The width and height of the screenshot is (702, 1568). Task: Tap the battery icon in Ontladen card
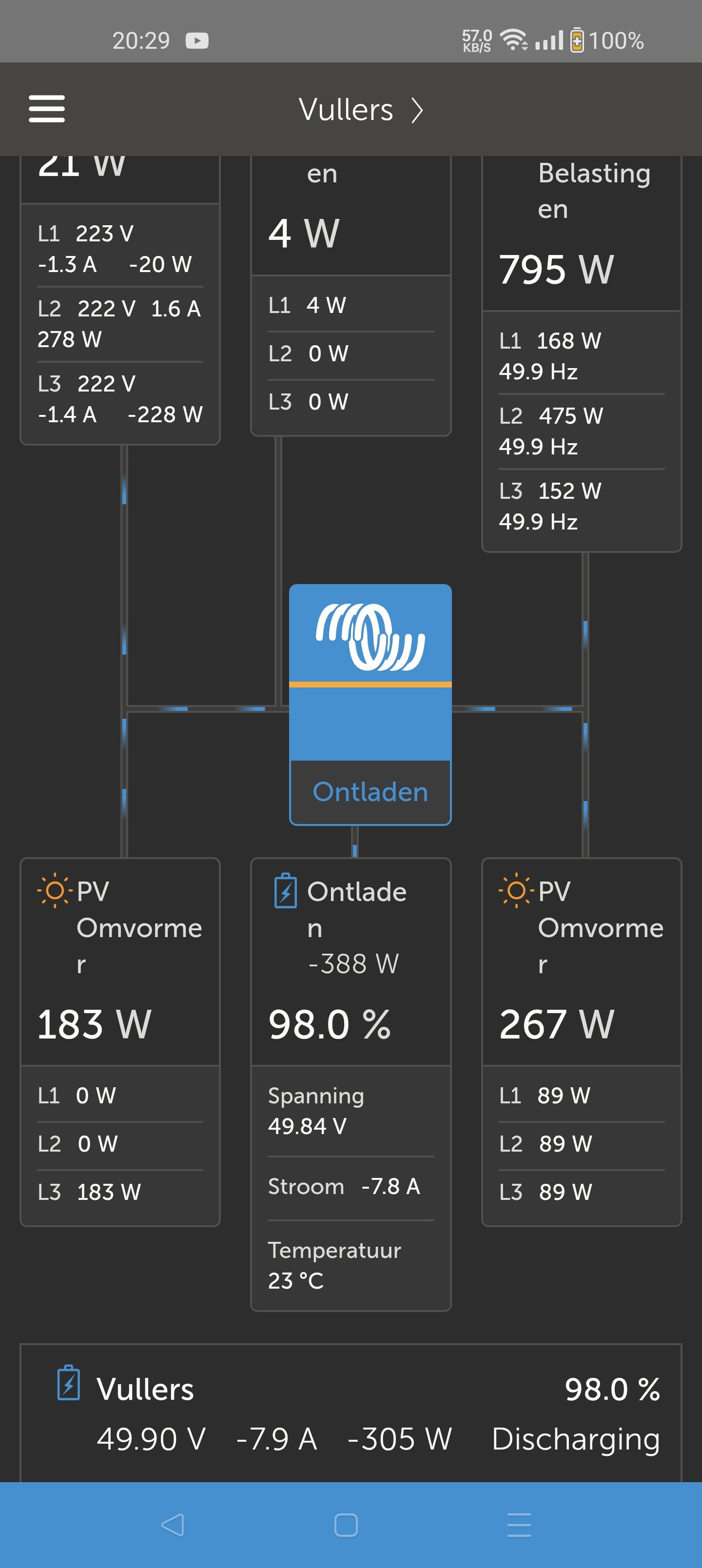point(286,891)
